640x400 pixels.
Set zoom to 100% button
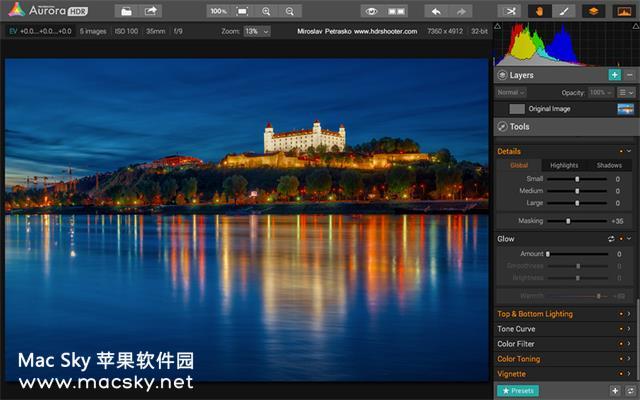coord(218,11)
